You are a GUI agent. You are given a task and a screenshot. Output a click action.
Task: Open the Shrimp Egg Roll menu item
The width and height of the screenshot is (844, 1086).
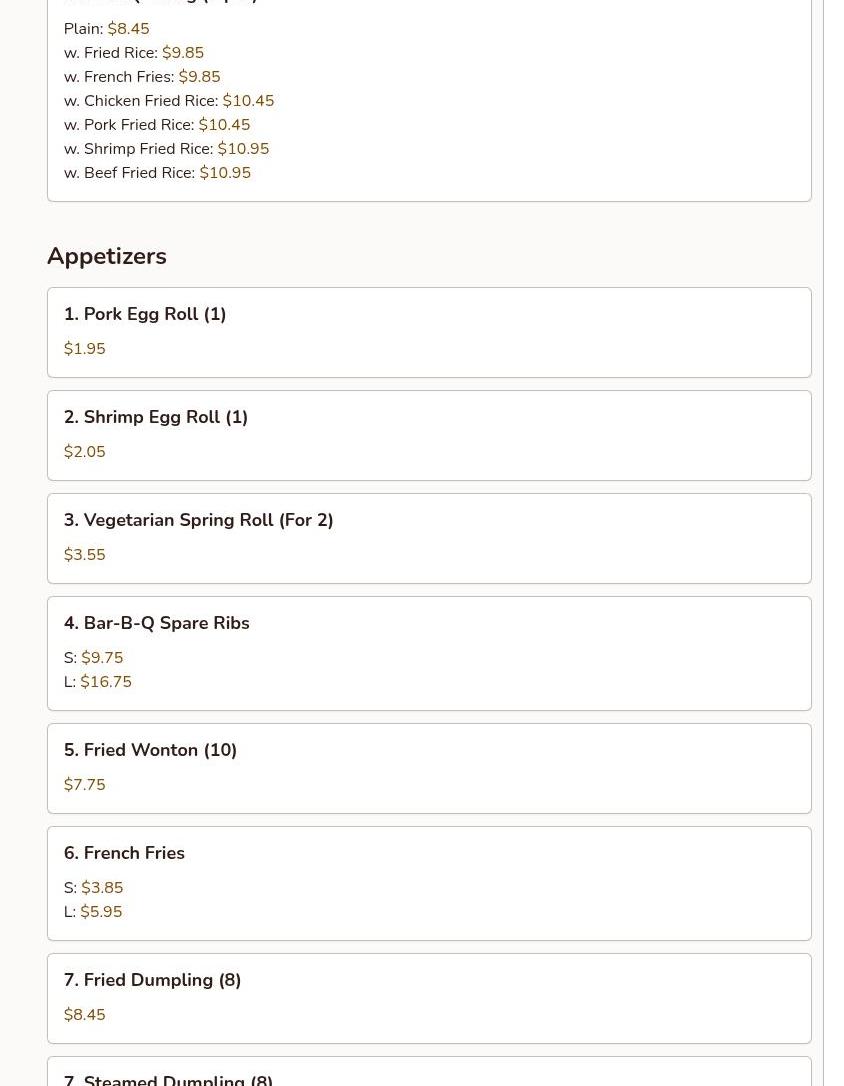click(429, 436)
